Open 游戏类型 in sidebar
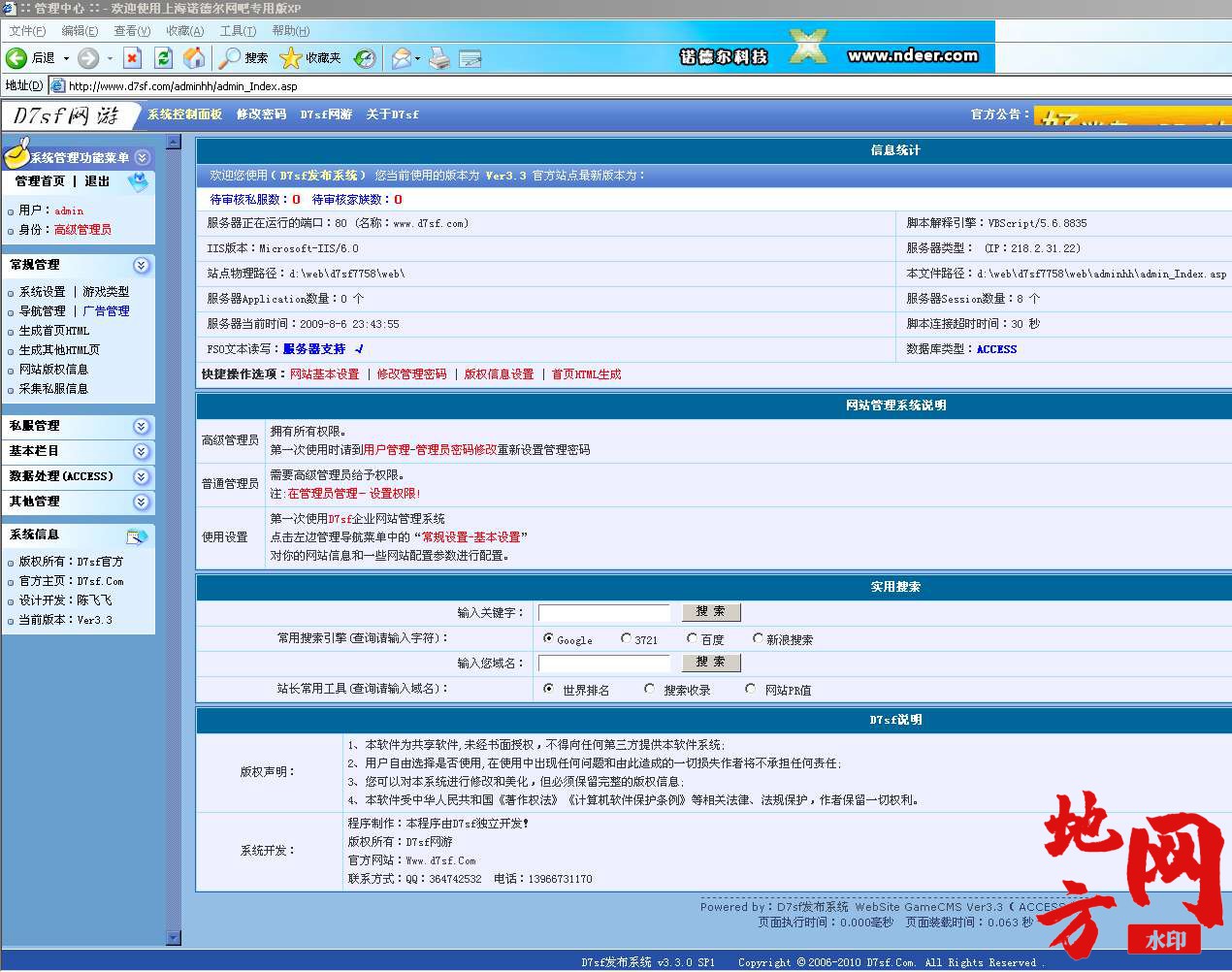The height and width of the screenshot is (972, 1232). [x=106, y=291]
